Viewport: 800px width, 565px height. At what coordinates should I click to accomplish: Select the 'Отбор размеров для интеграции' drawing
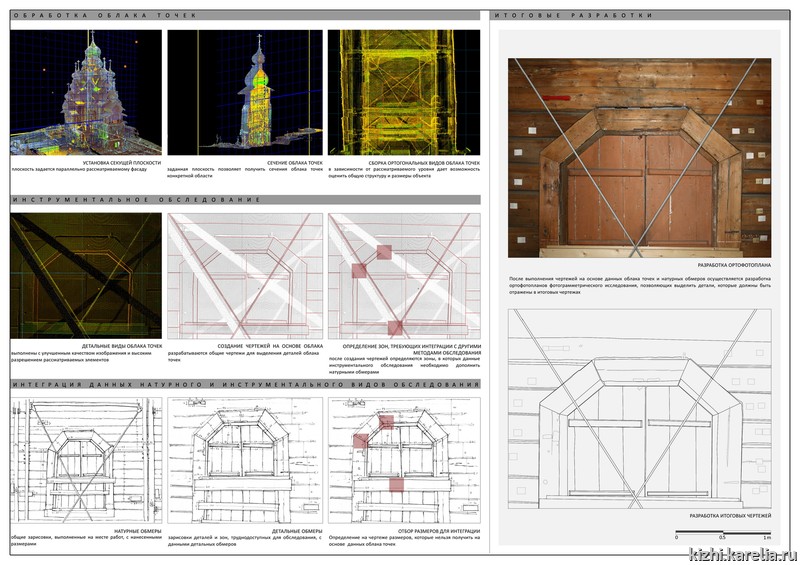(404, 458)
